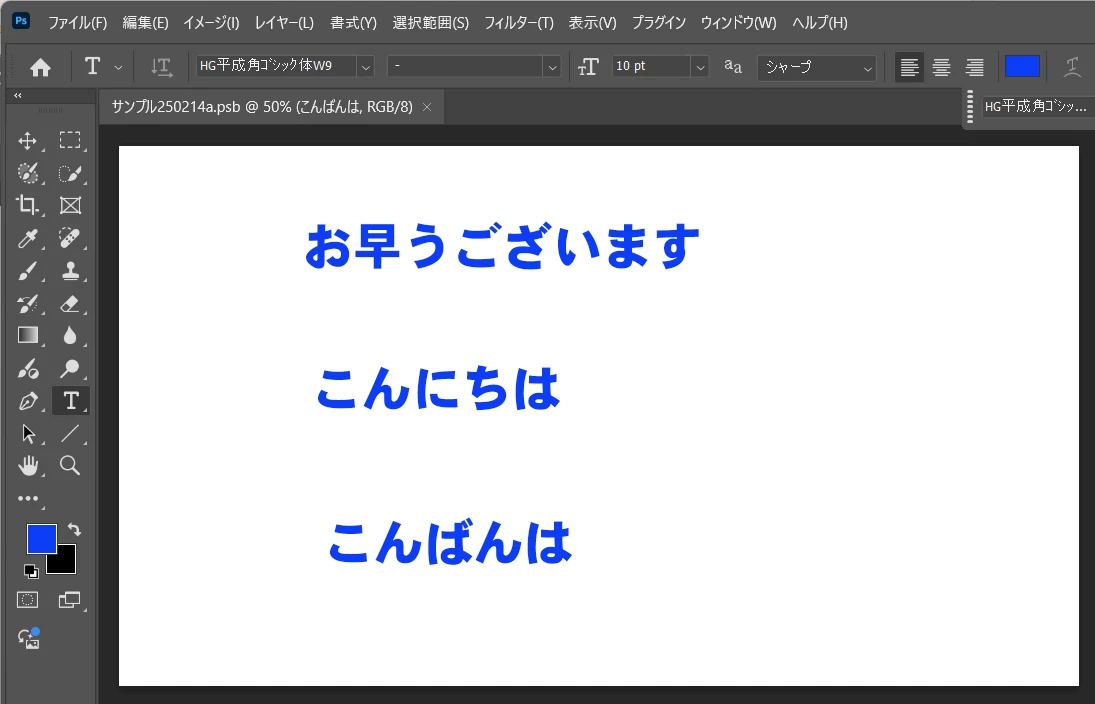Select the Brush tool
Screen dimensions: 1095x704
(27, 270)
